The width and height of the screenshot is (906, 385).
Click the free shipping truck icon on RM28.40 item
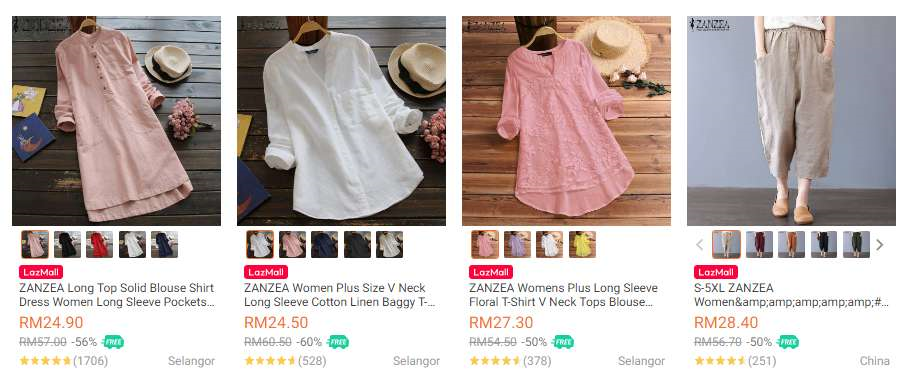pos(788,342)
